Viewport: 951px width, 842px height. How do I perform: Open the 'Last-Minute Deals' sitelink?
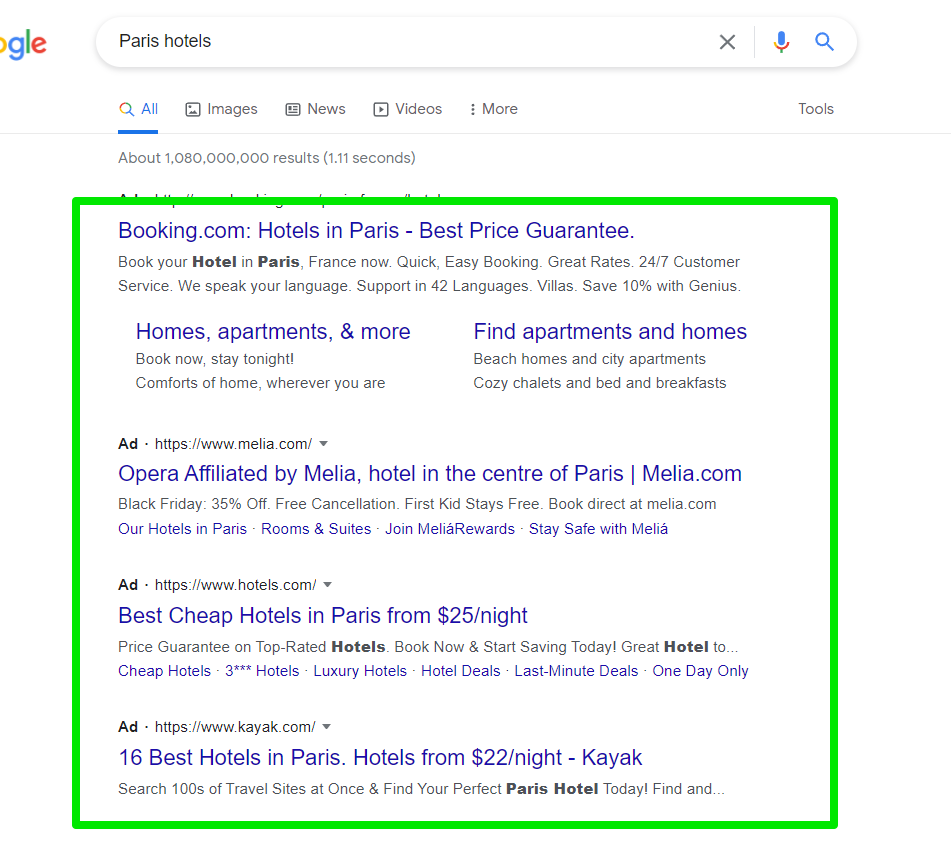pos(576,671)
